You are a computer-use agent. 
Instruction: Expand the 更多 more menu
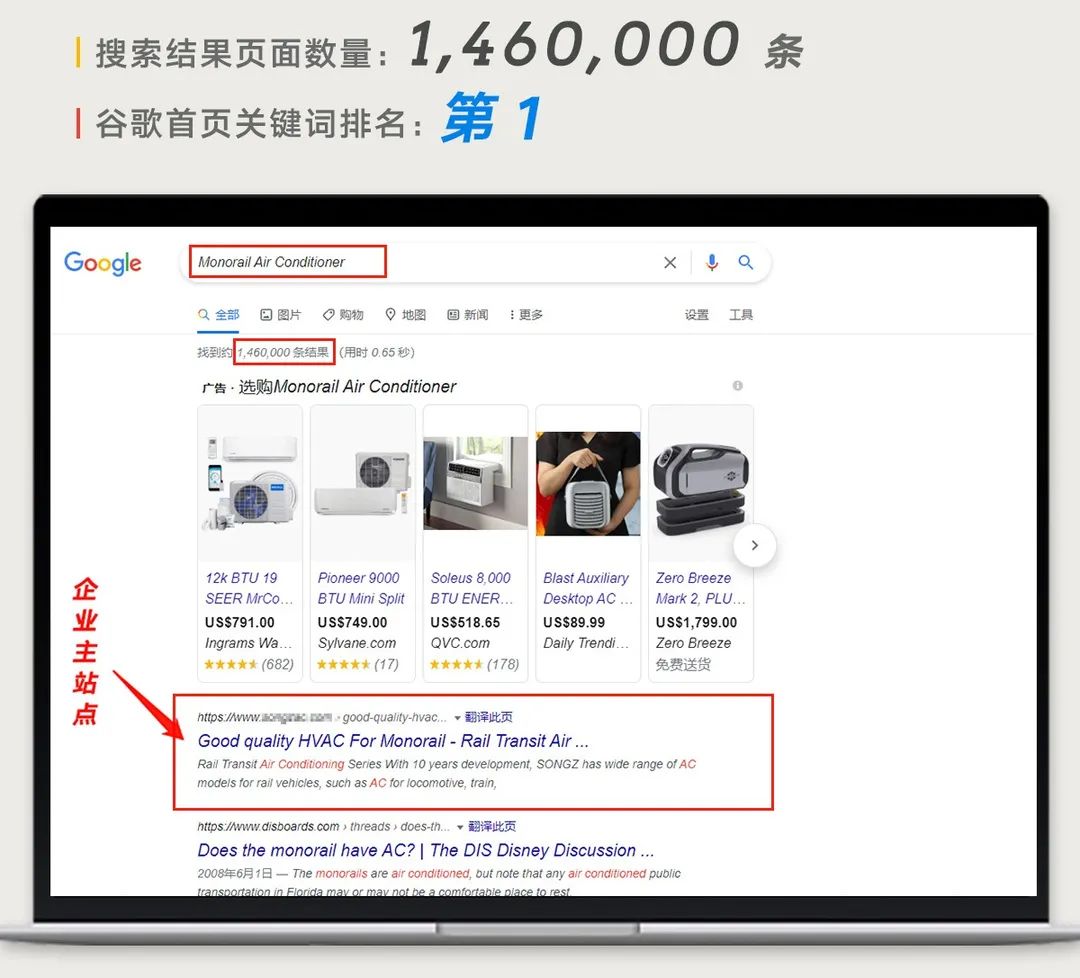click(x=526, y=315)
